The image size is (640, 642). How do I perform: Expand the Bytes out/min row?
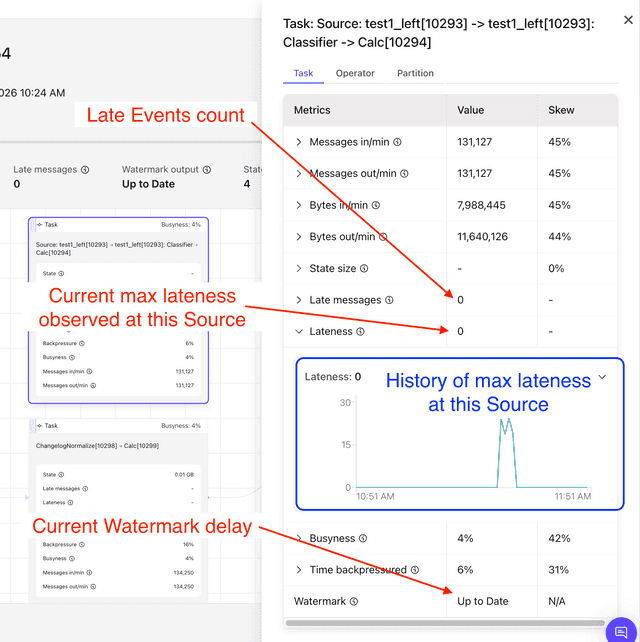tap(299, 237)
